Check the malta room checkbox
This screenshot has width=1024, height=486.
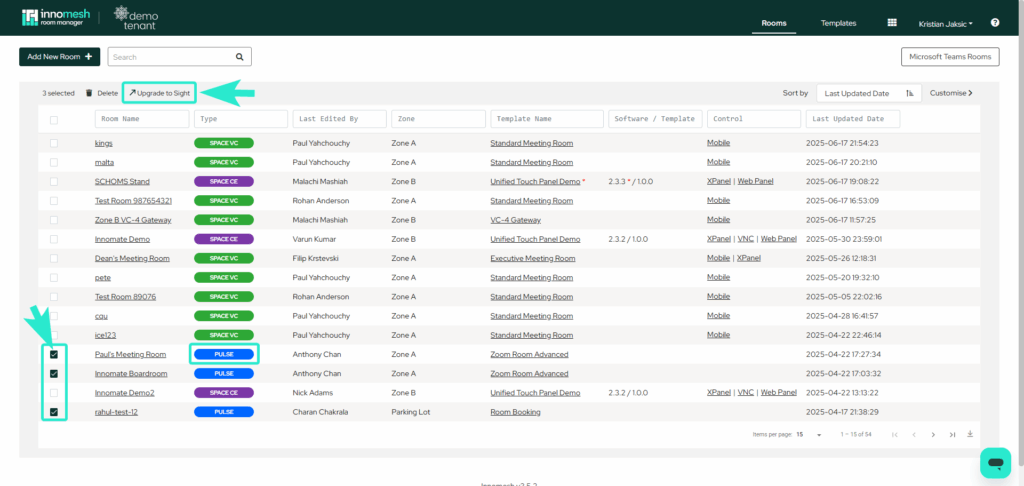(54, 162)
